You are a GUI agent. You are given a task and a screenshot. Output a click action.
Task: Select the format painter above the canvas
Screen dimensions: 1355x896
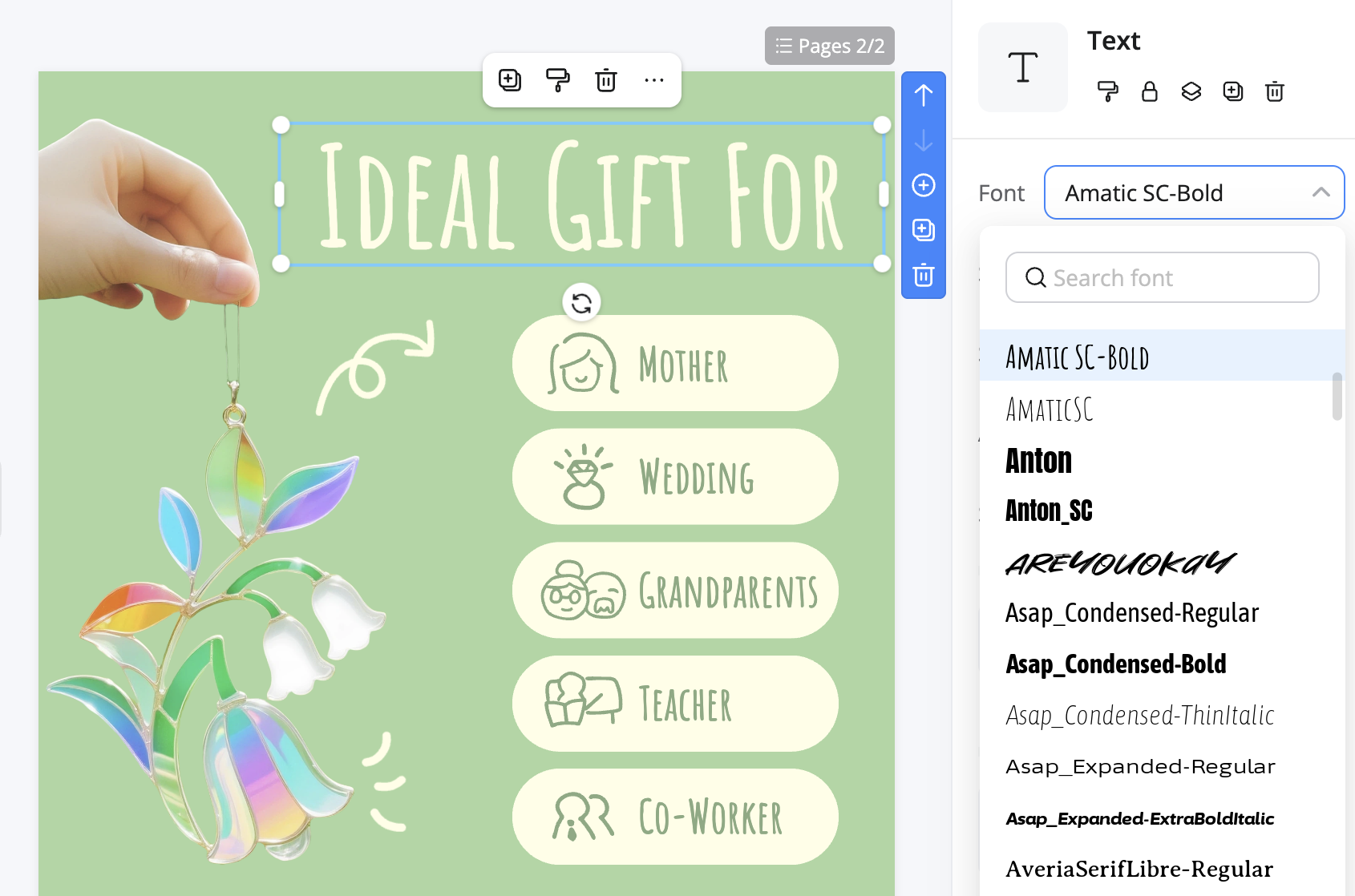[x=558, y=79]
